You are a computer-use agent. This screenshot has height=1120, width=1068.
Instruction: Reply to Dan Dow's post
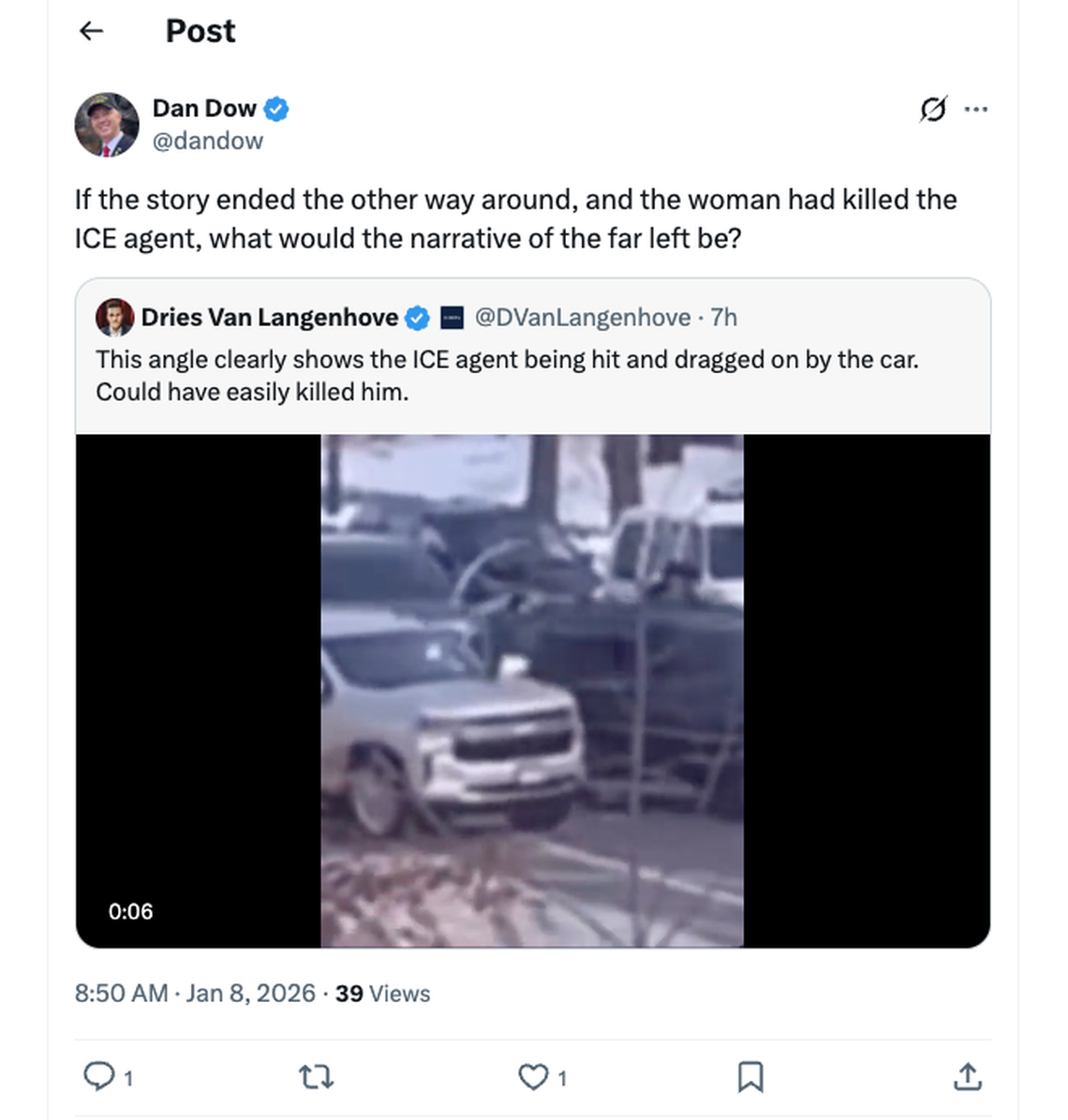100,1078
